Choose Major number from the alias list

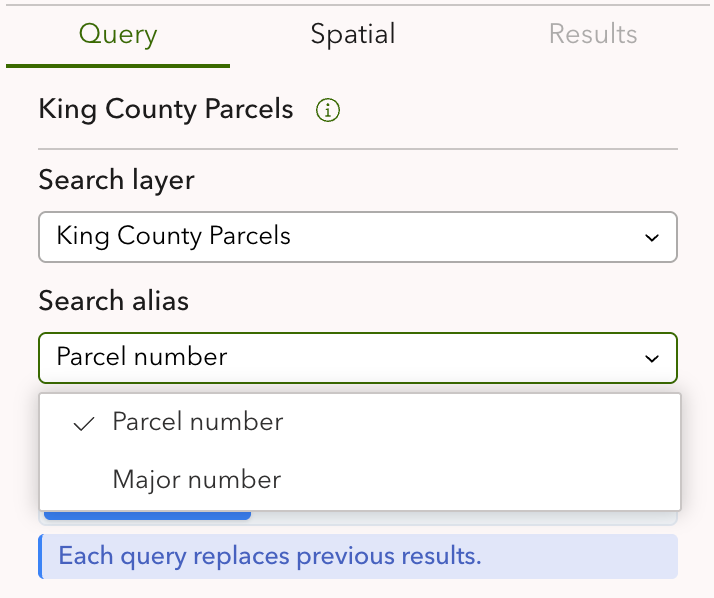click(197, 480)
